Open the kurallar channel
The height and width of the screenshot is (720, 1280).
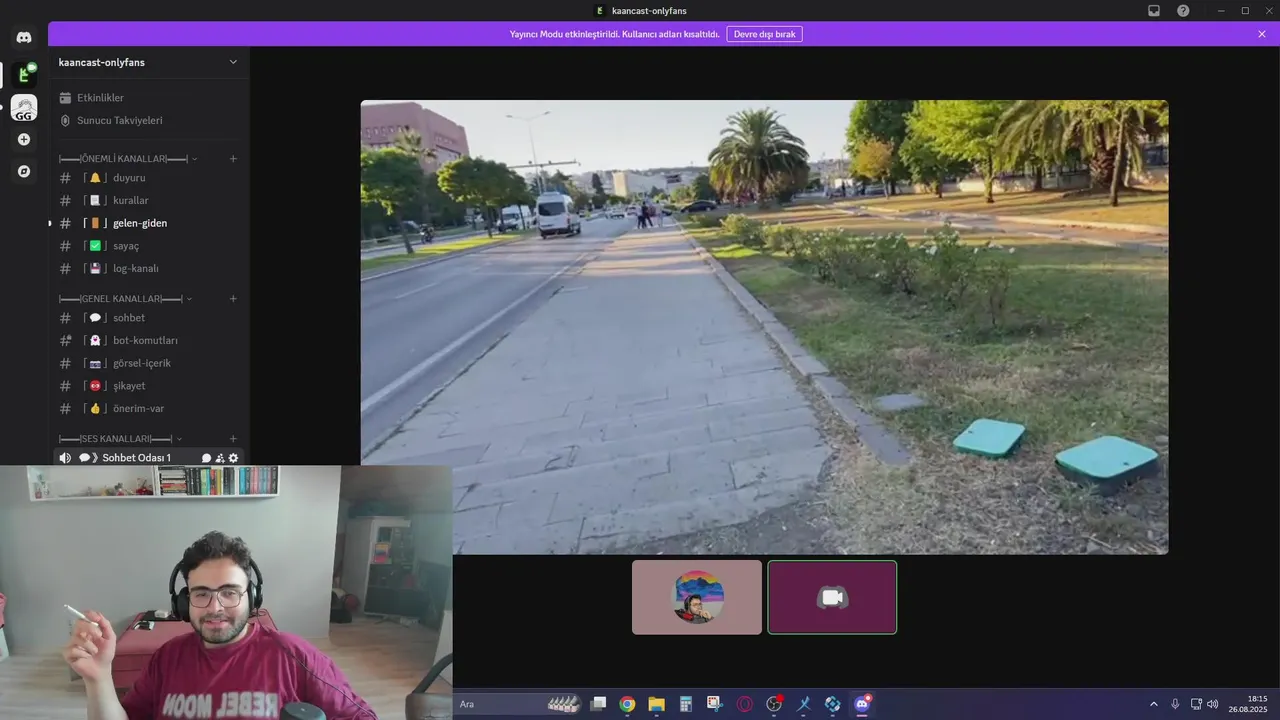[x=148, y=200]
